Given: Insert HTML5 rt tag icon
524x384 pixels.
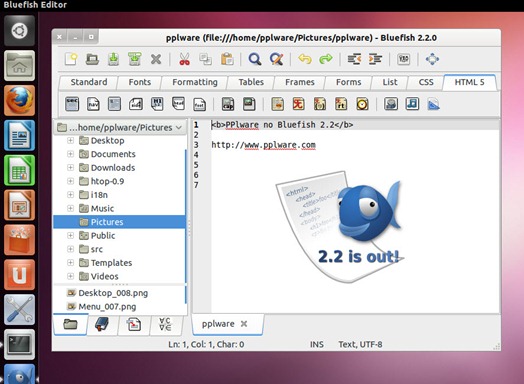Looking at the screenshot, I should tap(341, 104).
